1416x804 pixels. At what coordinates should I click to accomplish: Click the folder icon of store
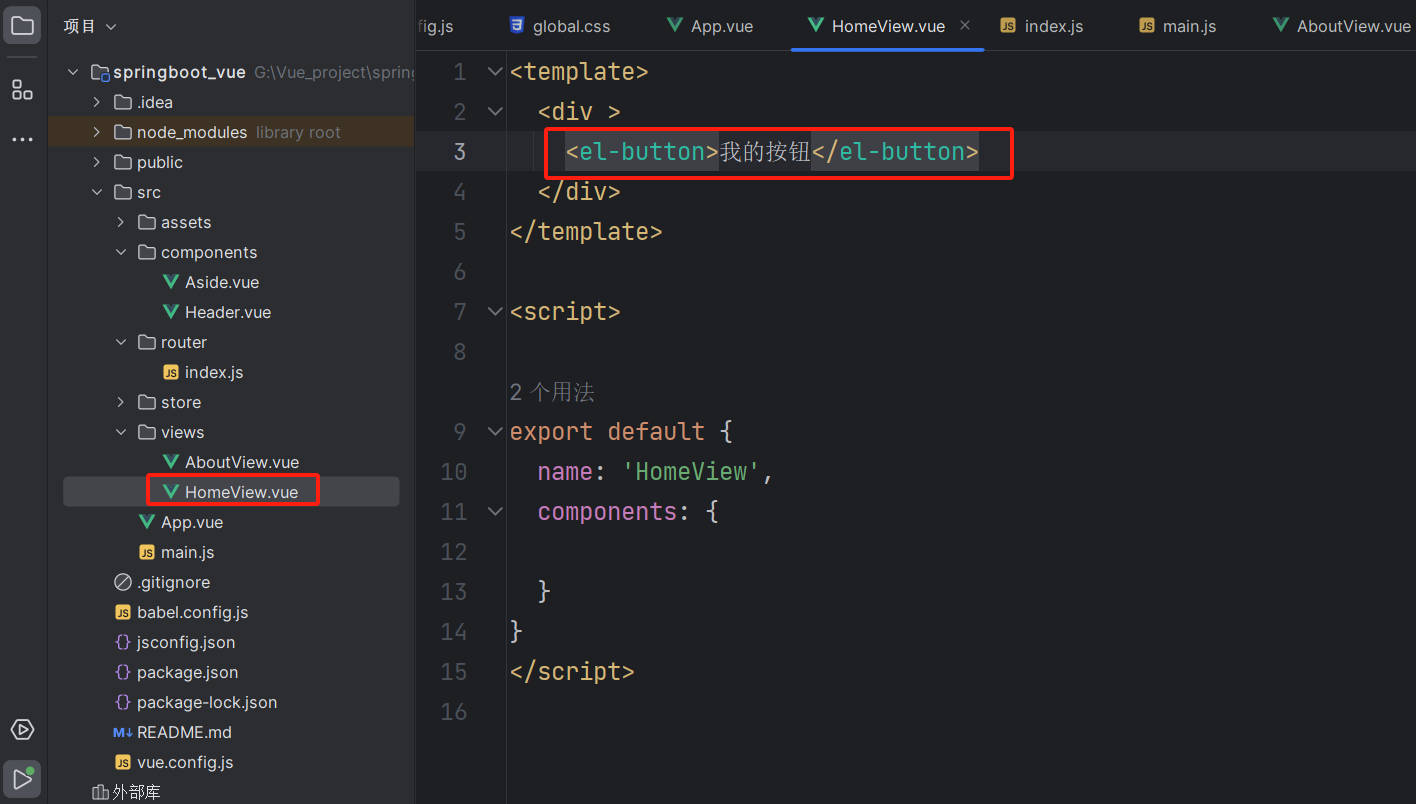pyautogui.click(x=147, y=402)
